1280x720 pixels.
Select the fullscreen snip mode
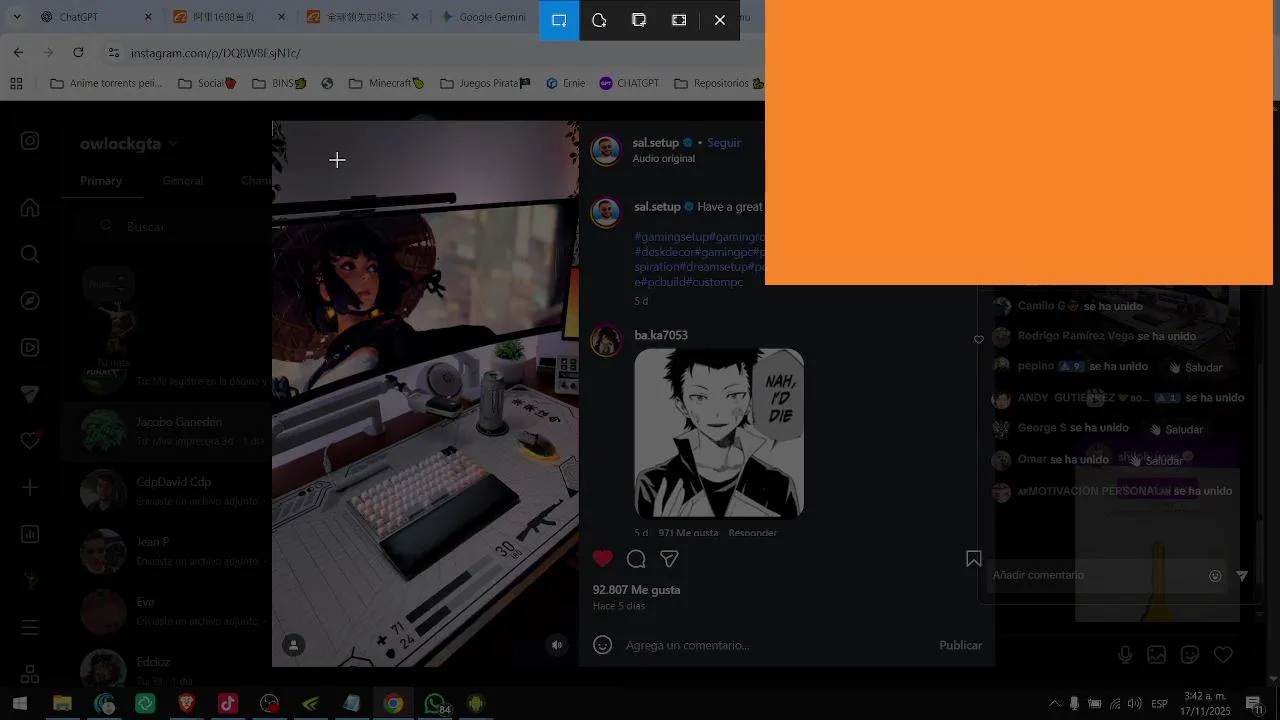pos(679,20)
